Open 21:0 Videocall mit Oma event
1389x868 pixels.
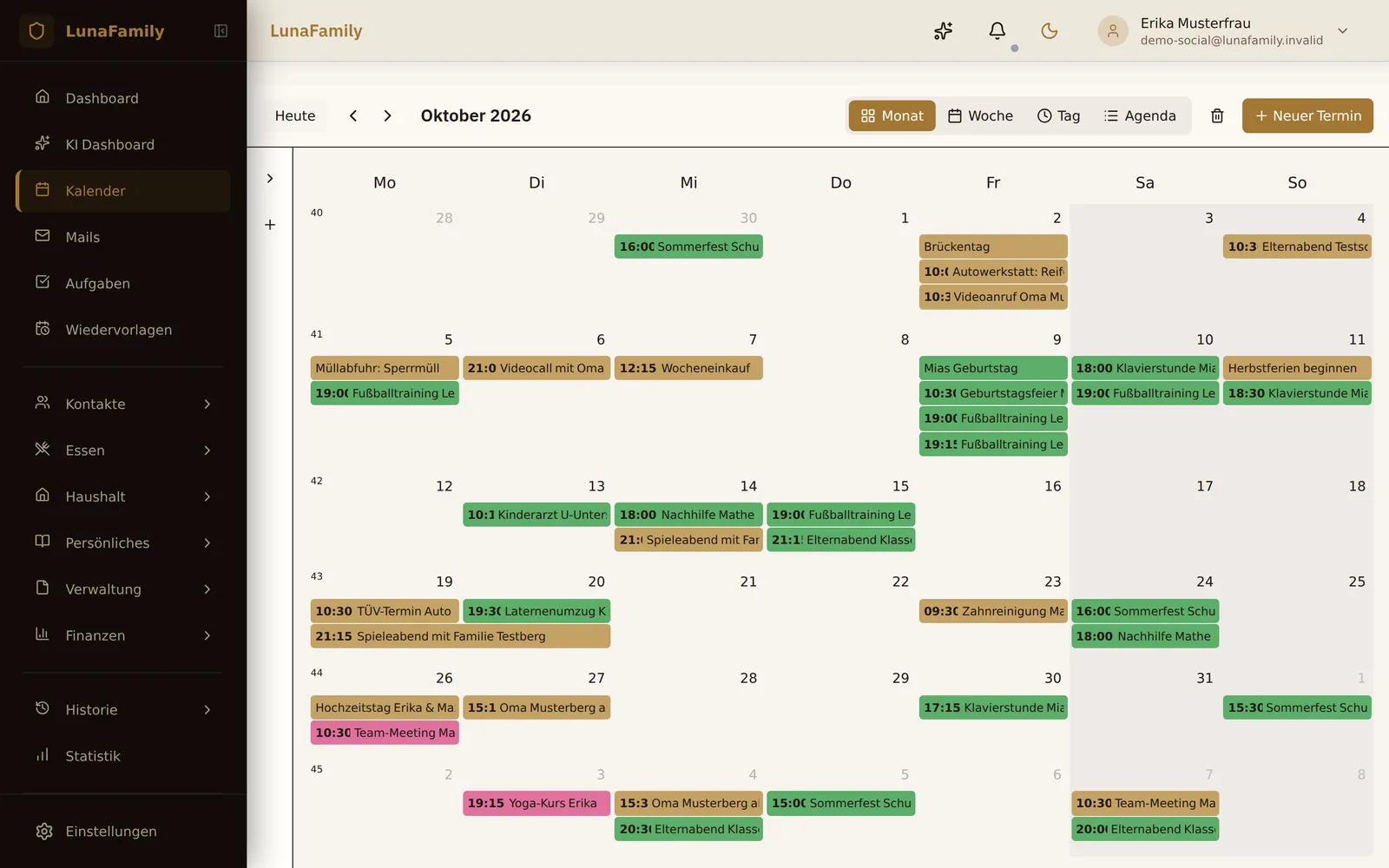(x=537, y=368)
